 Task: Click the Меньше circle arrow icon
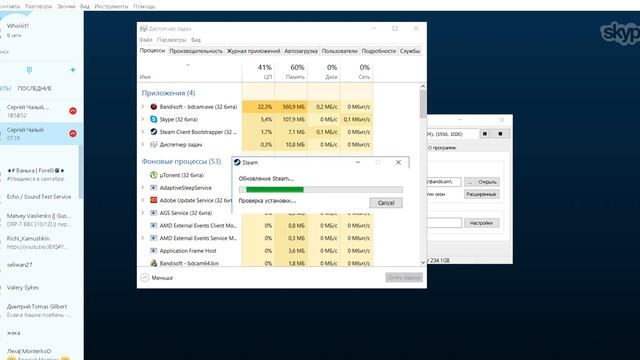144,278
